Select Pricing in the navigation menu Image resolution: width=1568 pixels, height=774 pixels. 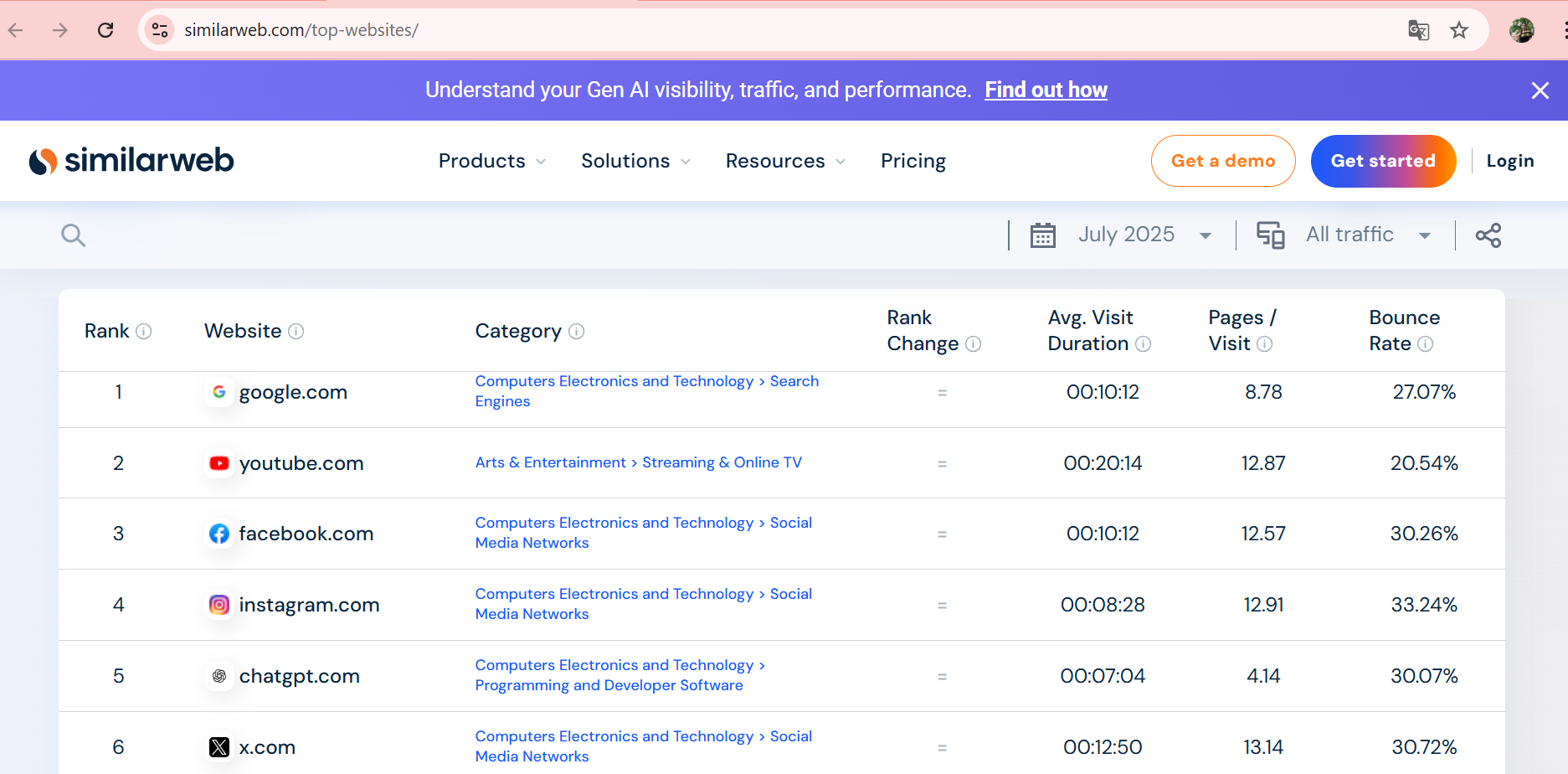pos(913,161)
